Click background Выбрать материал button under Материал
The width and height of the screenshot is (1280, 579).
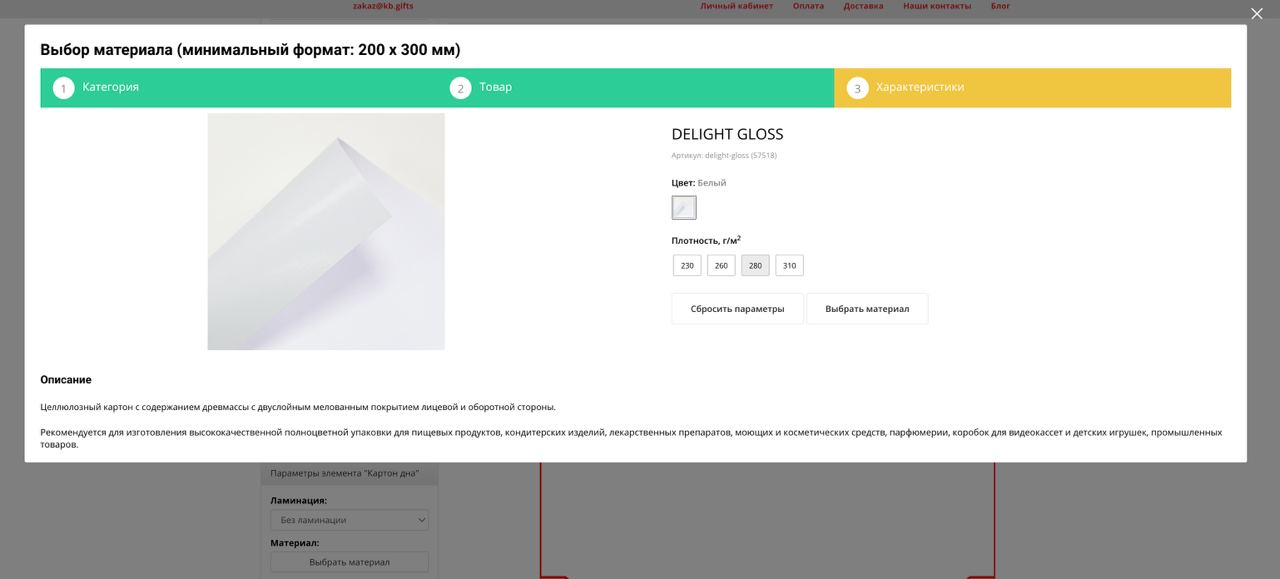[349, 562]
